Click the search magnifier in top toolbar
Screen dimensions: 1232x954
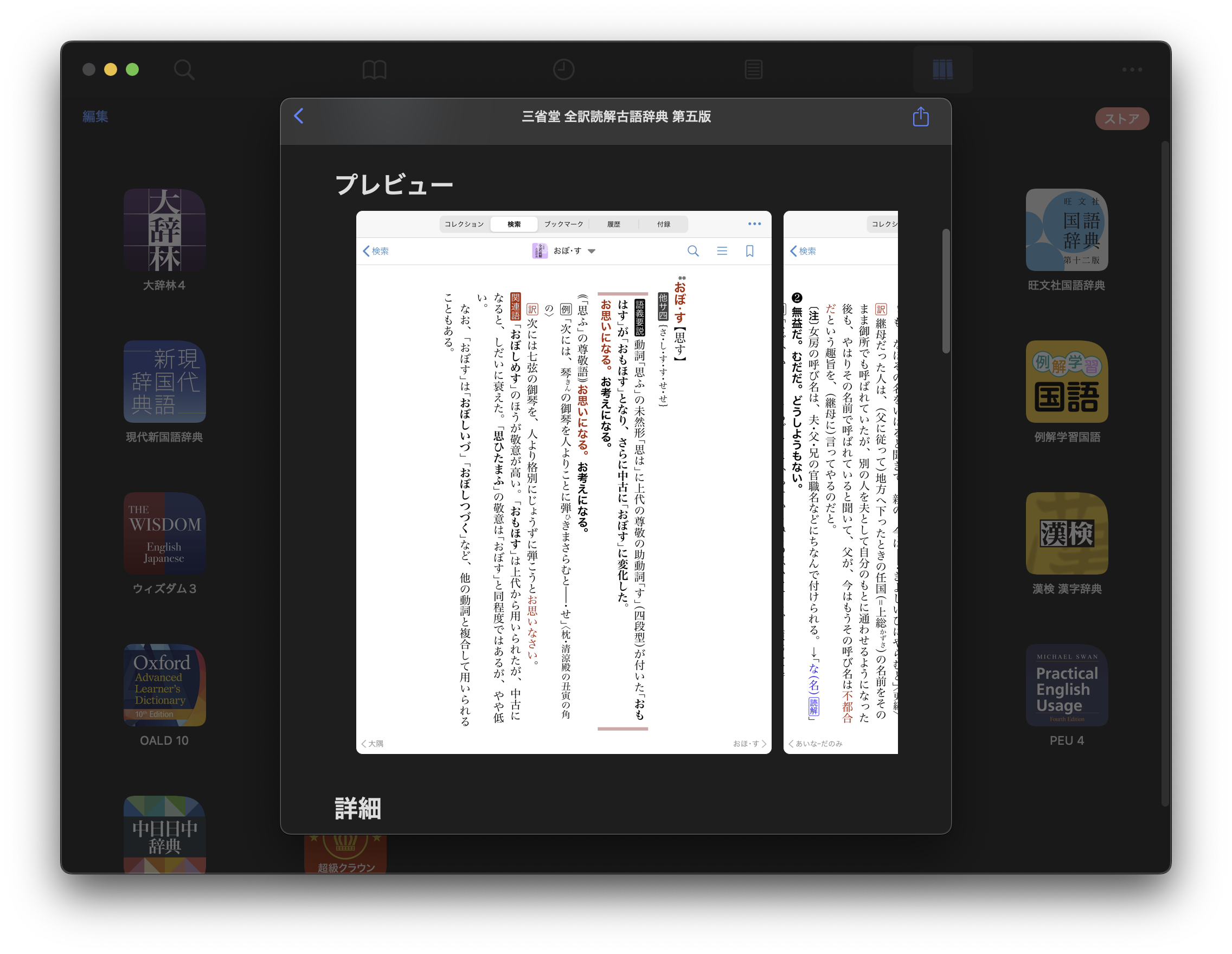point(184,70)
